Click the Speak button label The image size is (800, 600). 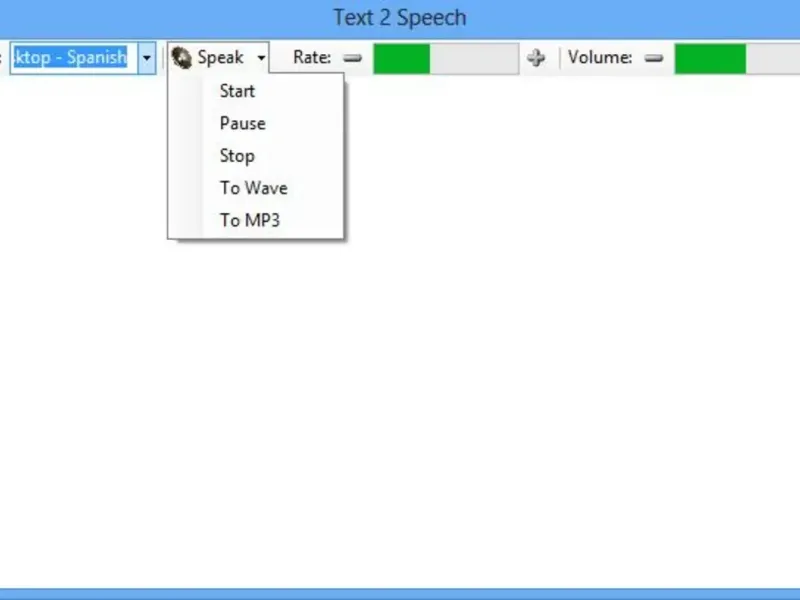[220, 57]
